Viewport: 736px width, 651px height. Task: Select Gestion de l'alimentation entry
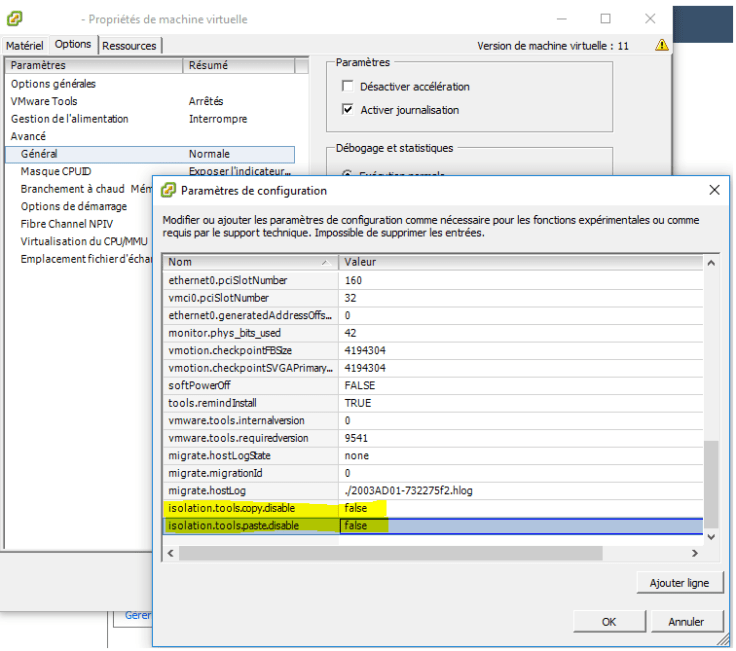pos(69,119)
